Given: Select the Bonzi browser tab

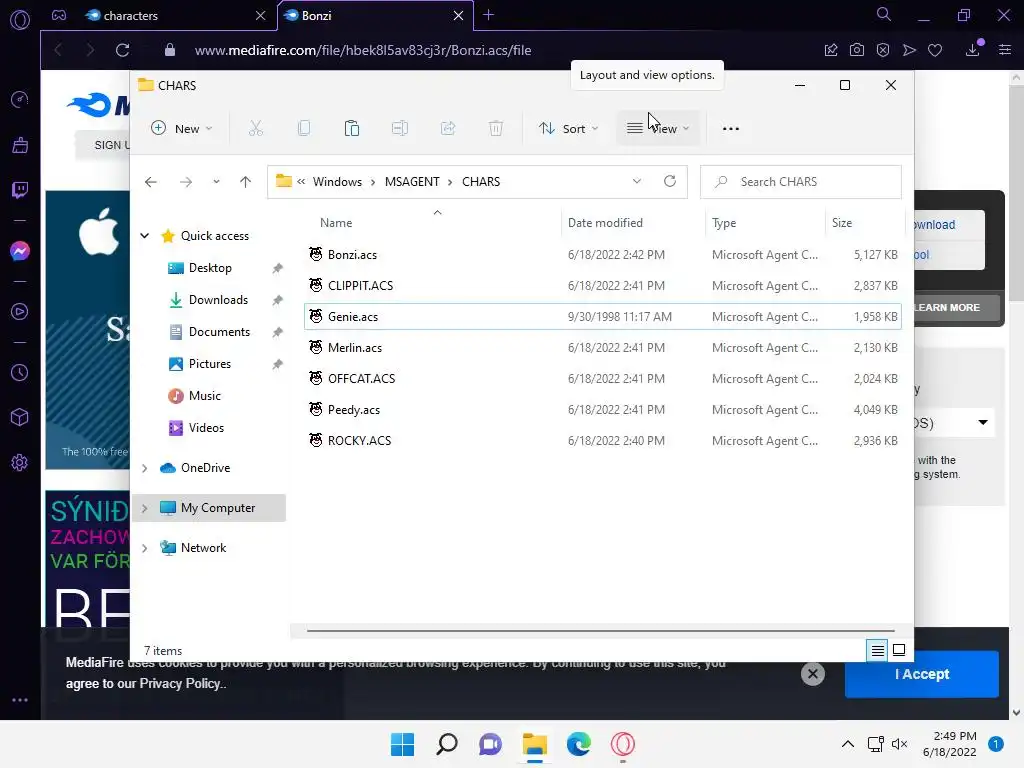Looking at the screenshot, I should (374, 16).
